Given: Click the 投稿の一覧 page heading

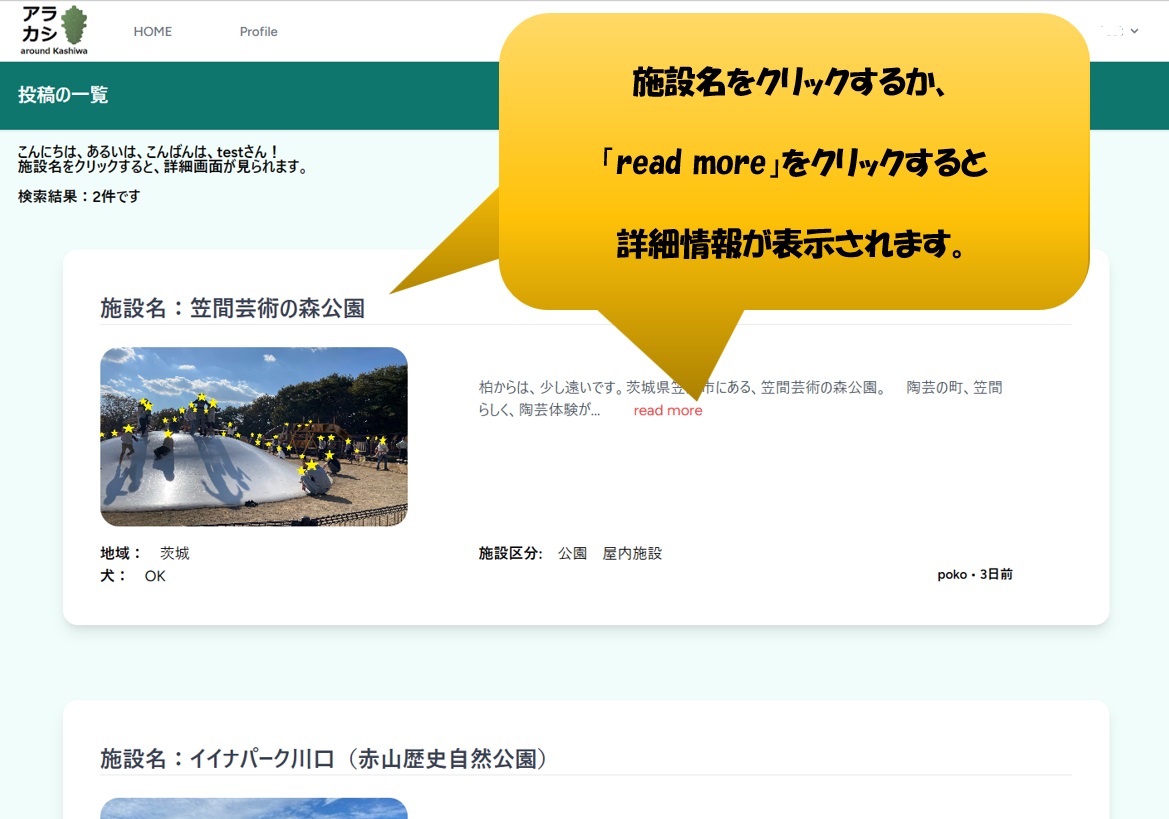Looking at the screenshot, I should pyautogui.click(x=63, y=96).
